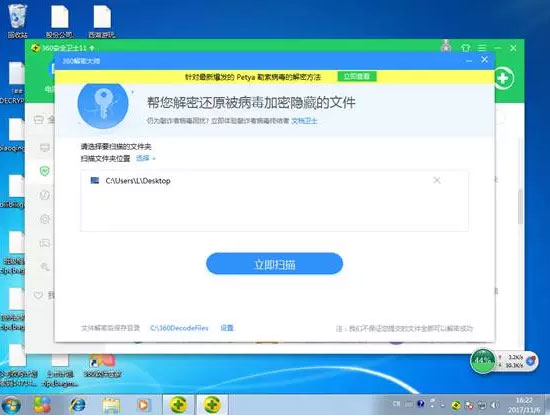Screen dimensions: 550x416
Task: Click the compass icon in the 360 sidebar
Action: point(45,195)
